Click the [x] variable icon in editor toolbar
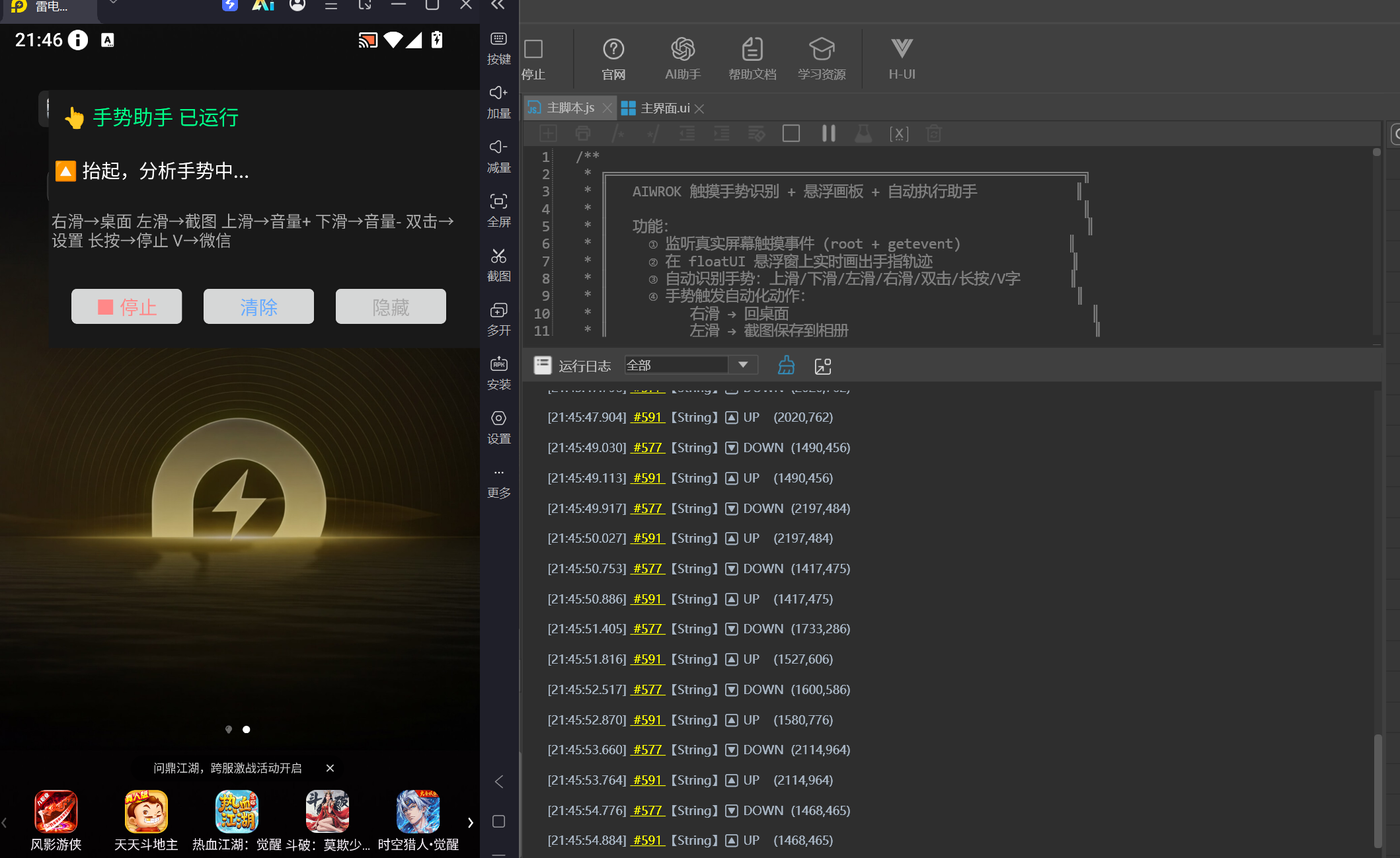1400x858 pixels. click(899, 134)
